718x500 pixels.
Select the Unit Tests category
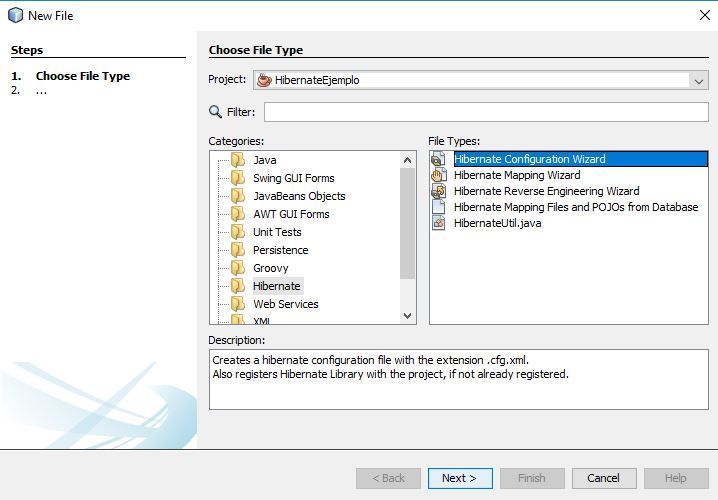[x=277, y=232]
